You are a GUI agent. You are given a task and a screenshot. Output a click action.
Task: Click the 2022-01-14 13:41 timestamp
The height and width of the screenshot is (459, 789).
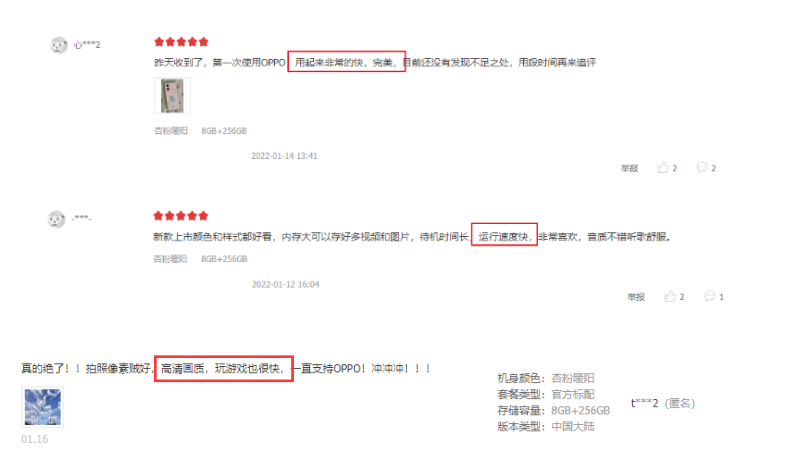pos(284,156)
